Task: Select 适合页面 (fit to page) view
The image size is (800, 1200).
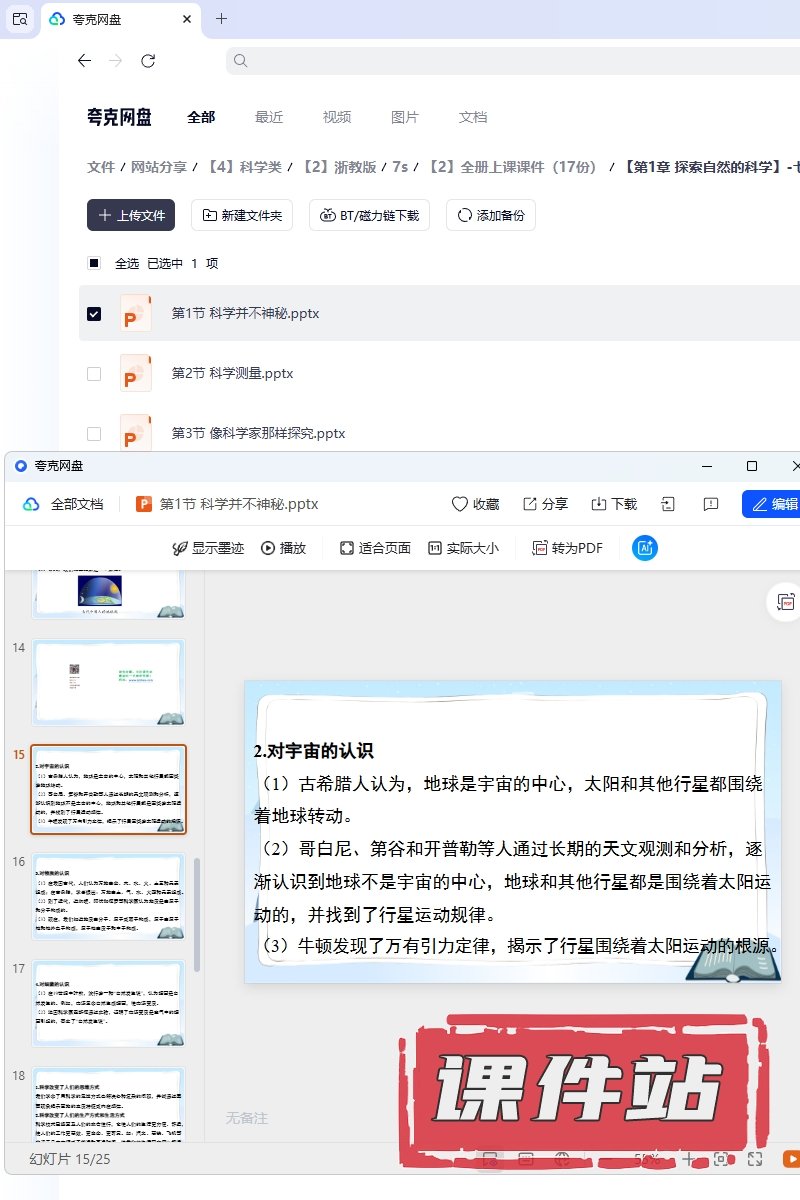Action: pyautogui.click(x=375, y=548)
